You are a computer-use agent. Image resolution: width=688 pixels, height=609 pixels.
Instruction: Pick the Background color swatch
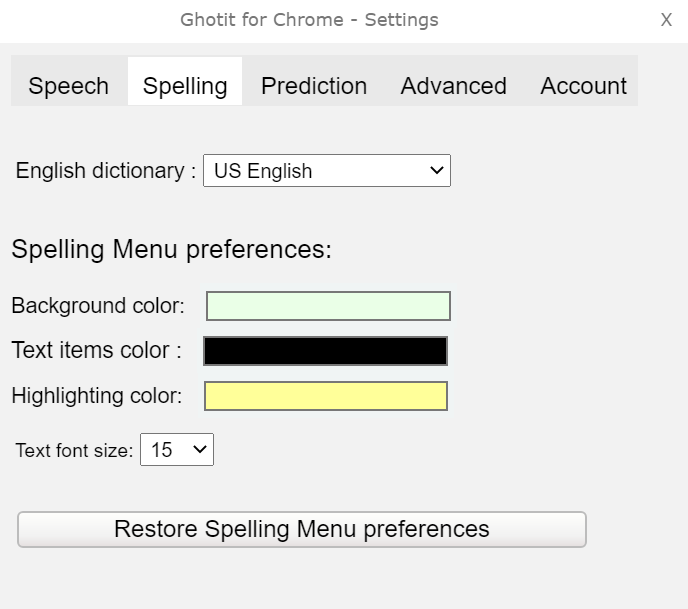(328, 306)
